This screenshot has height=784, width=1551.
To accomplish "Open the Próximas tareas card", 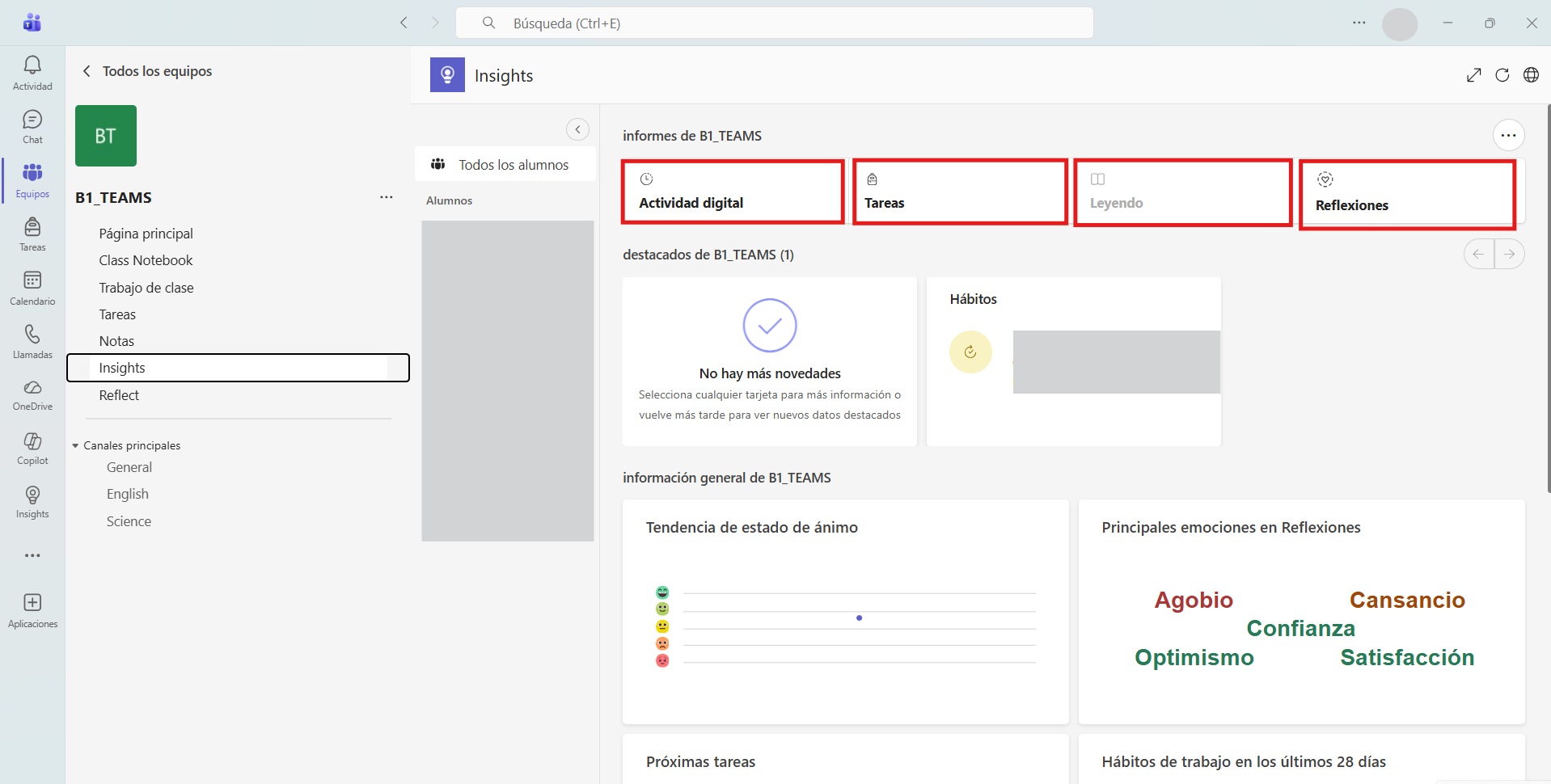I will [x=845, y=759].
